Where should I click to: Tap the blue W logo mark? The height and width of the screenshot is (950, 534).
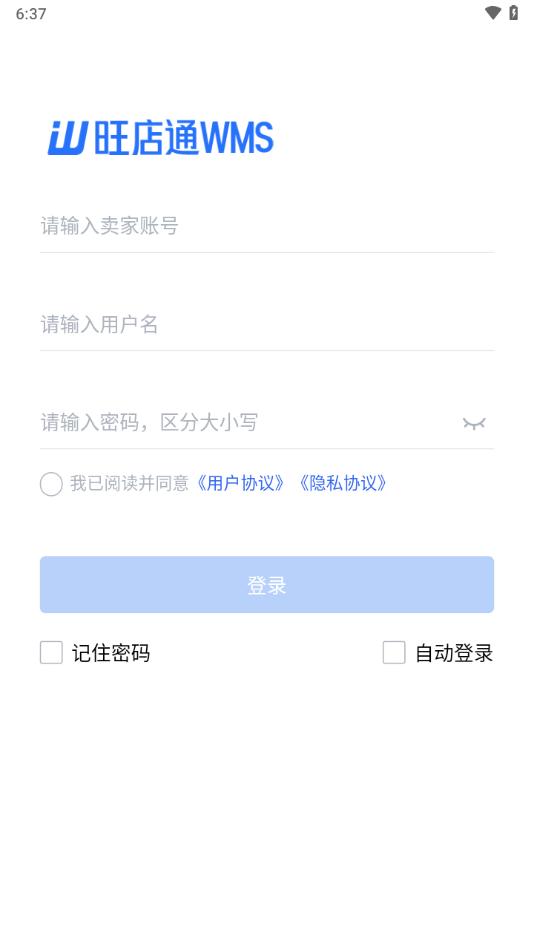[68, 138]
